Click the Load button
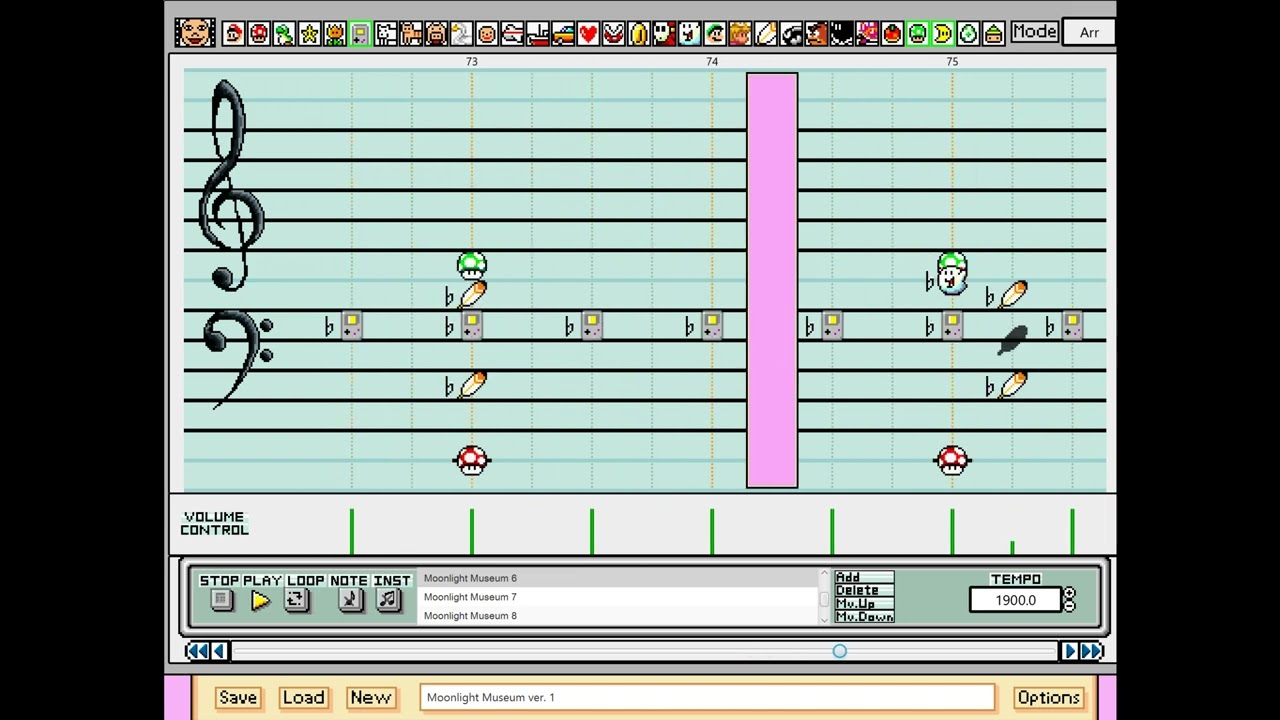This screenshot has width=1280, height=720. click(303, 697)
